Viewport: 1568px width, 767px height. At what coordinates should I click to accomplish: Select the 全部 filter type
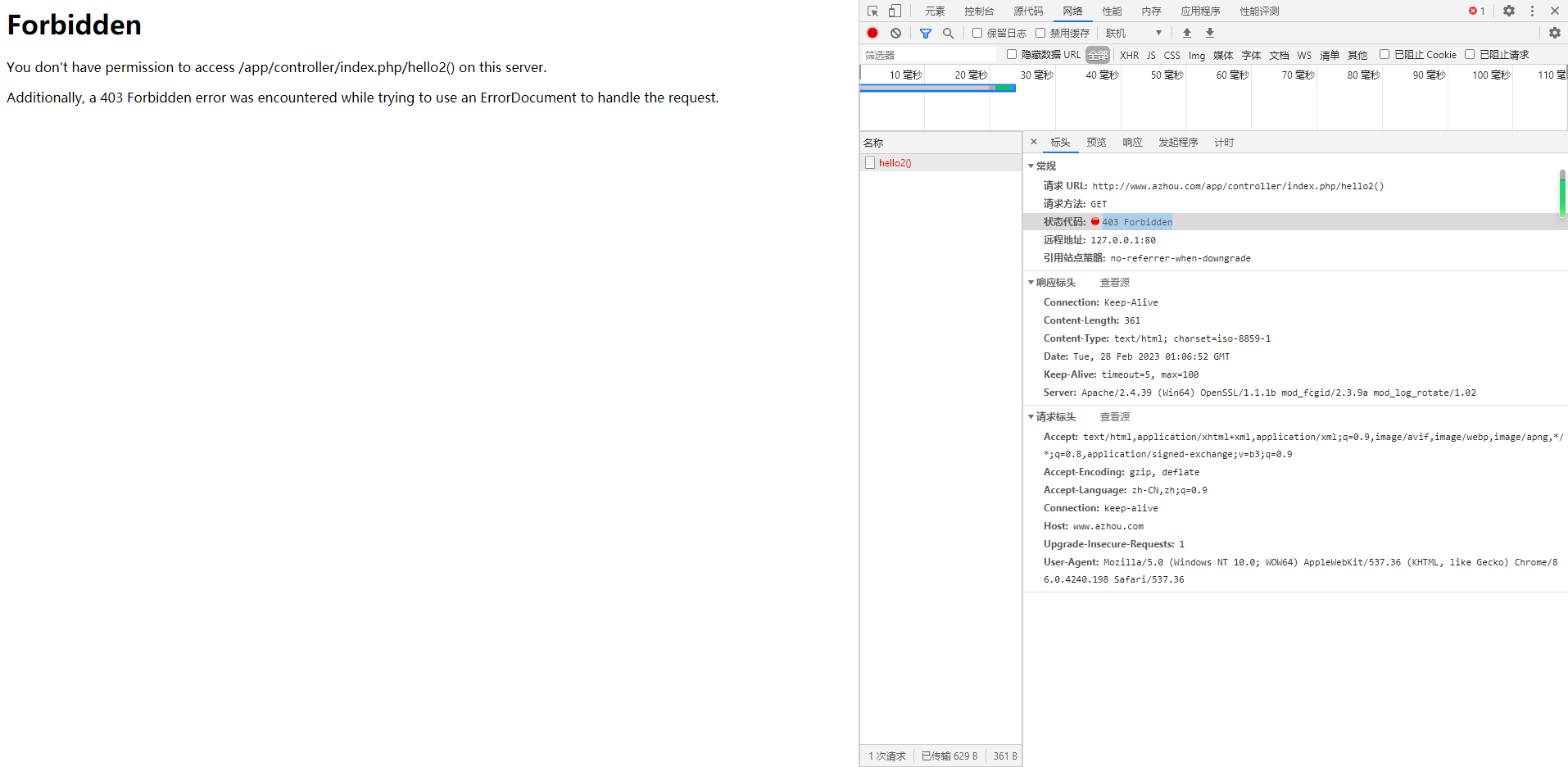pyautogui.click(x=1098, y=55)
